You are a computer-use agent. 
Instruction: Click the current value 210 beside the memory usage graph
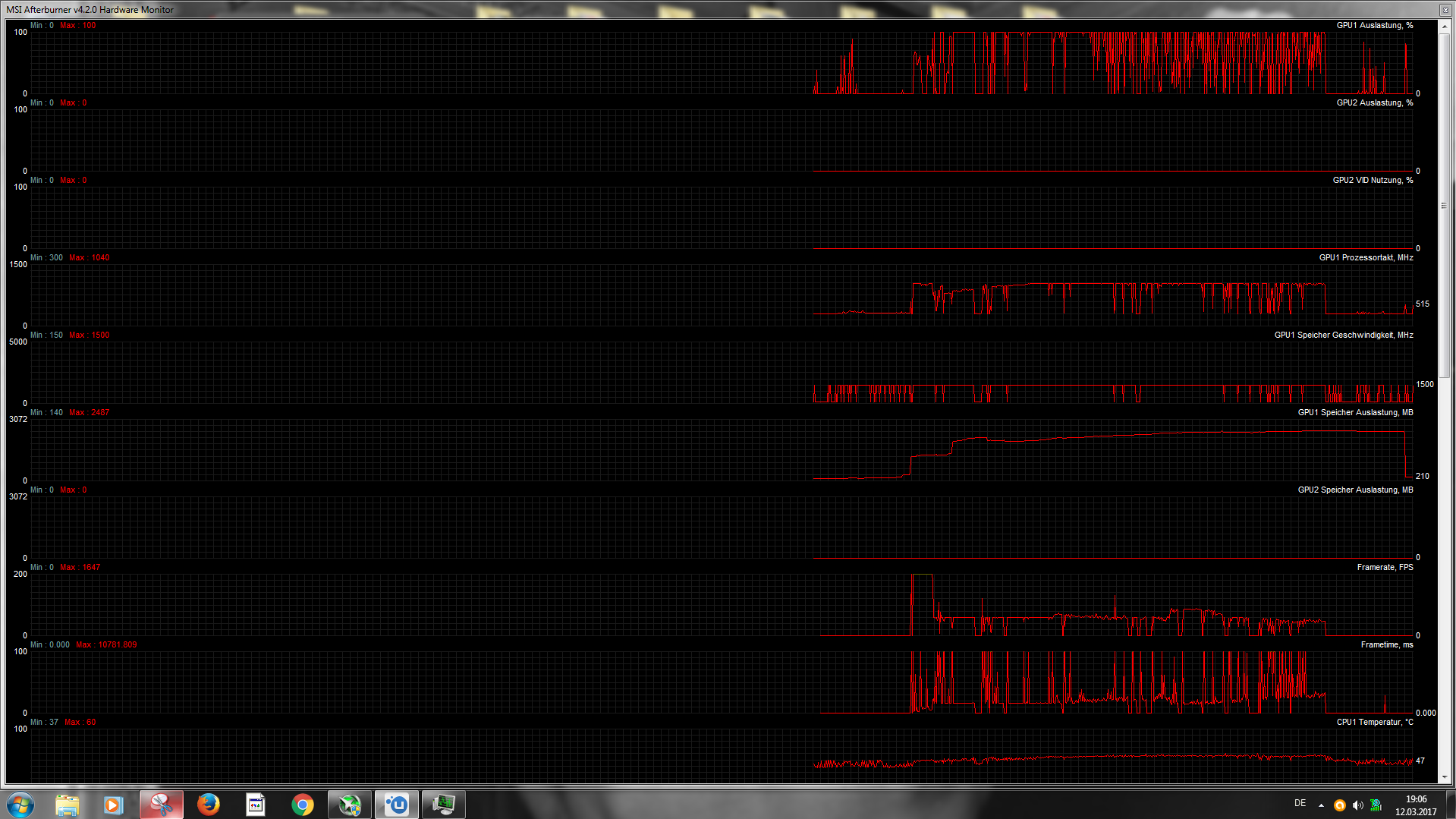click(1422, 477)
